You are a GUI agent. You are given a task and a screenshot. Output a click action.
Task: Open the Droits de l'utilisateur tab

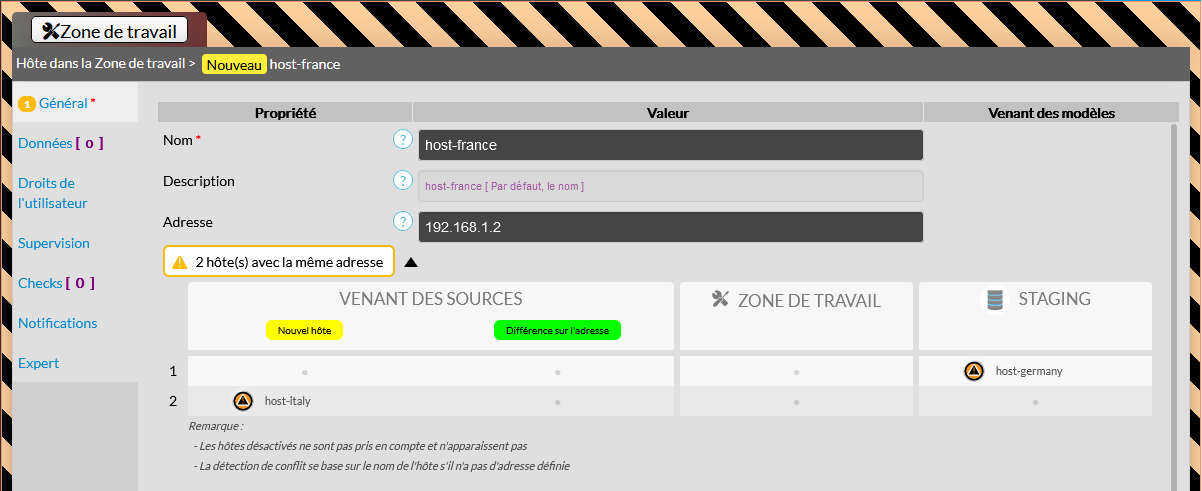point(75,193)
